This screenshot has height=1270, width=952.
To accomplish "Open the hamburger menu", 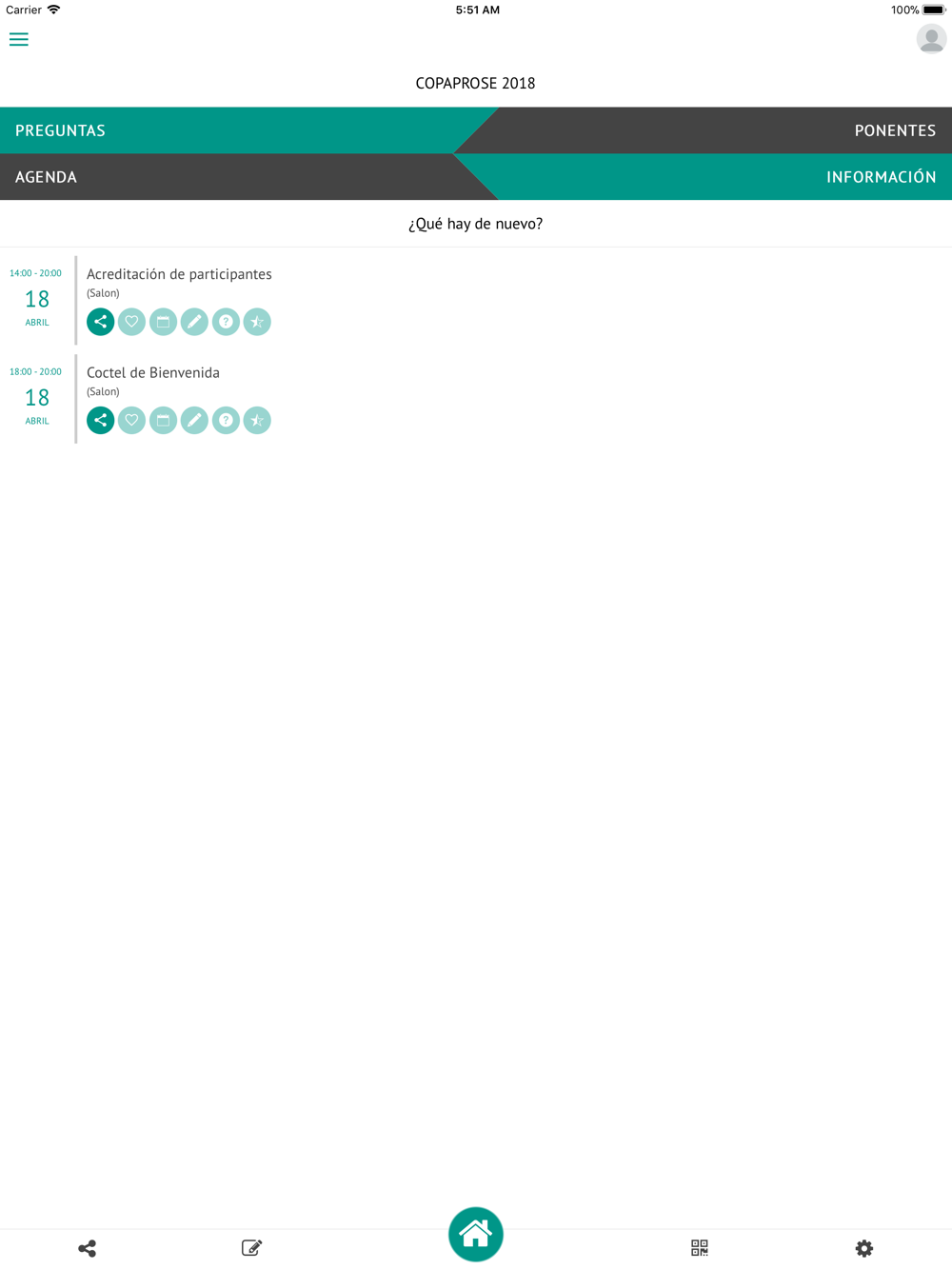I will tap(19, 39).
